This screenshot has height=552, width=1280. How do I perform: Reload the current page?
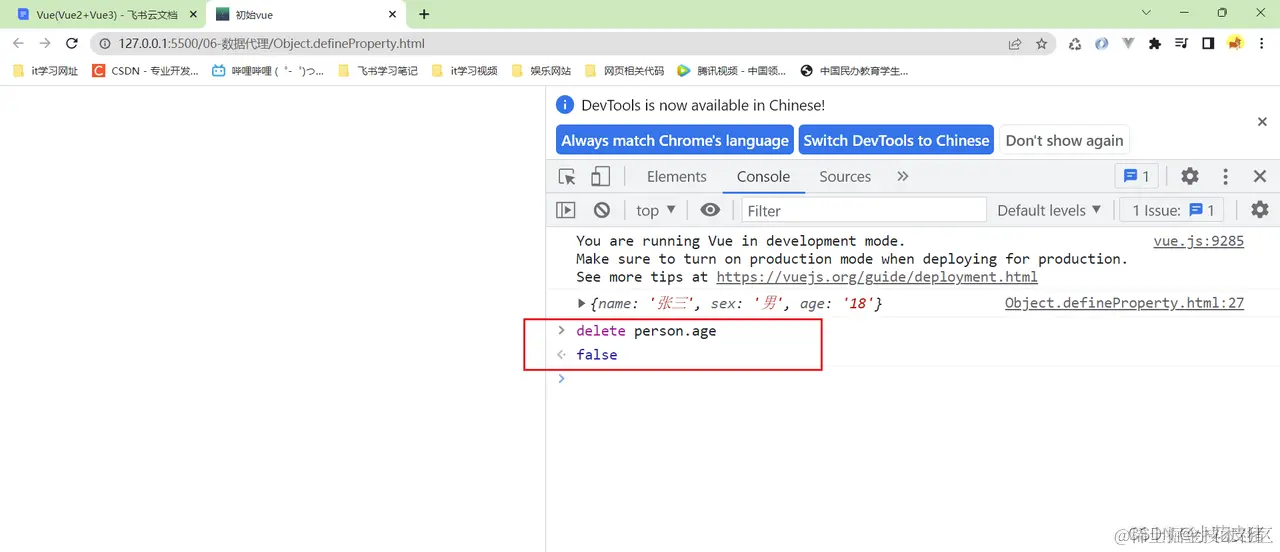(x=72, y=44)
